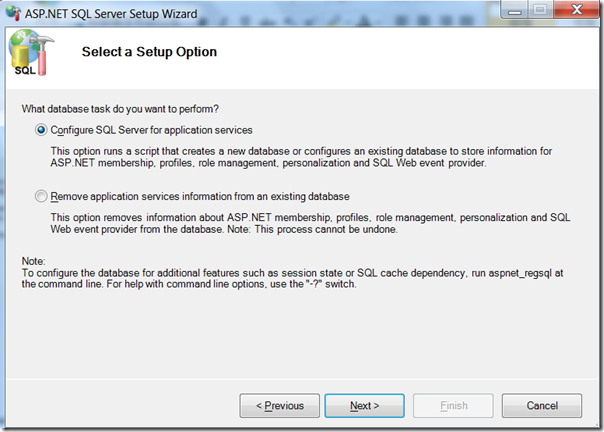604x432 pixels.
Task: Click the description under the Configure option
Action: pos(300,157)
